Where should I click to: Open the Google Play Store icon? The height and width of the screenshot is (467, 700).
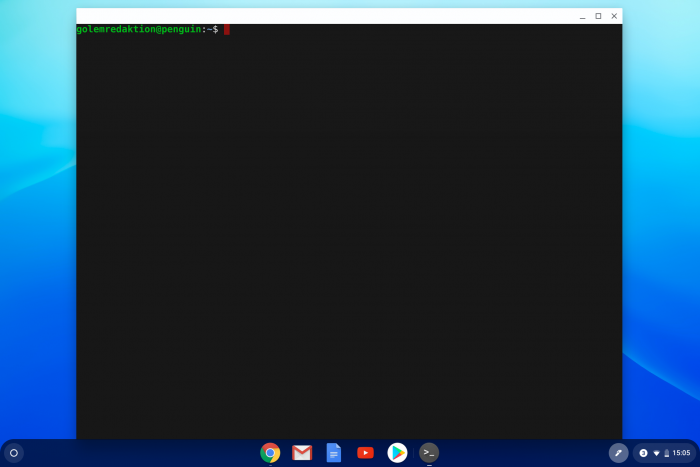point(397,453)
